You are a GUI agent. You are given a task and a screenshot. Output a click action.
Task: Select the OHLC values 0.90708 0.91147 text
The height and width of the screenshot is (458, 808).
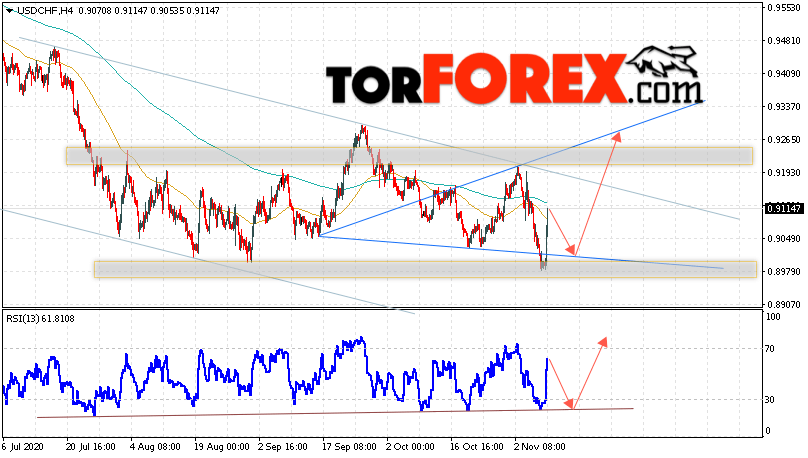point(113,10)
